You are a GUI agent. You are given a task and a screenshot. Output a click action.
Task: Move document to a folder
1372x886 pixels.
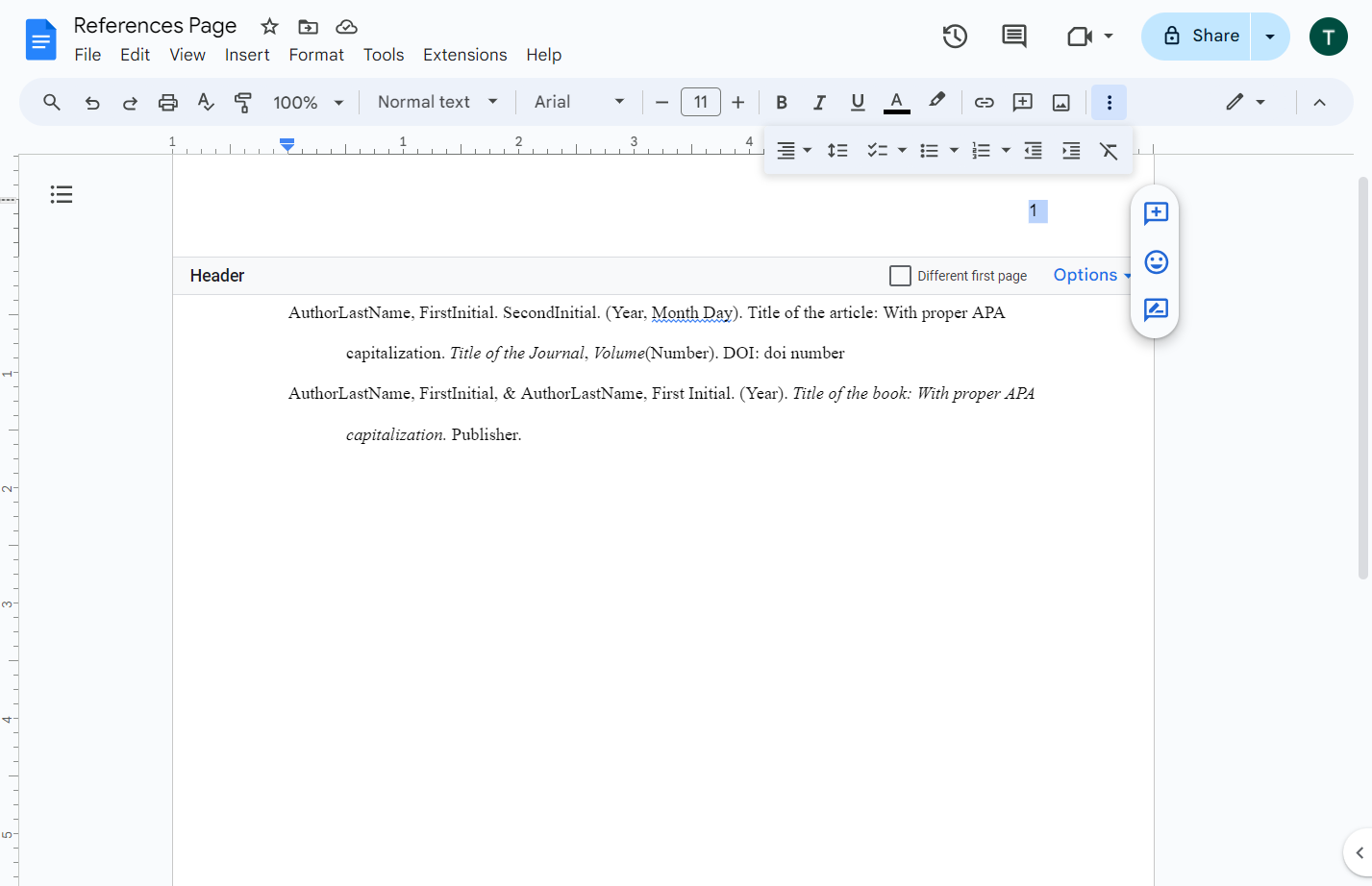click(x=309, y=27)
